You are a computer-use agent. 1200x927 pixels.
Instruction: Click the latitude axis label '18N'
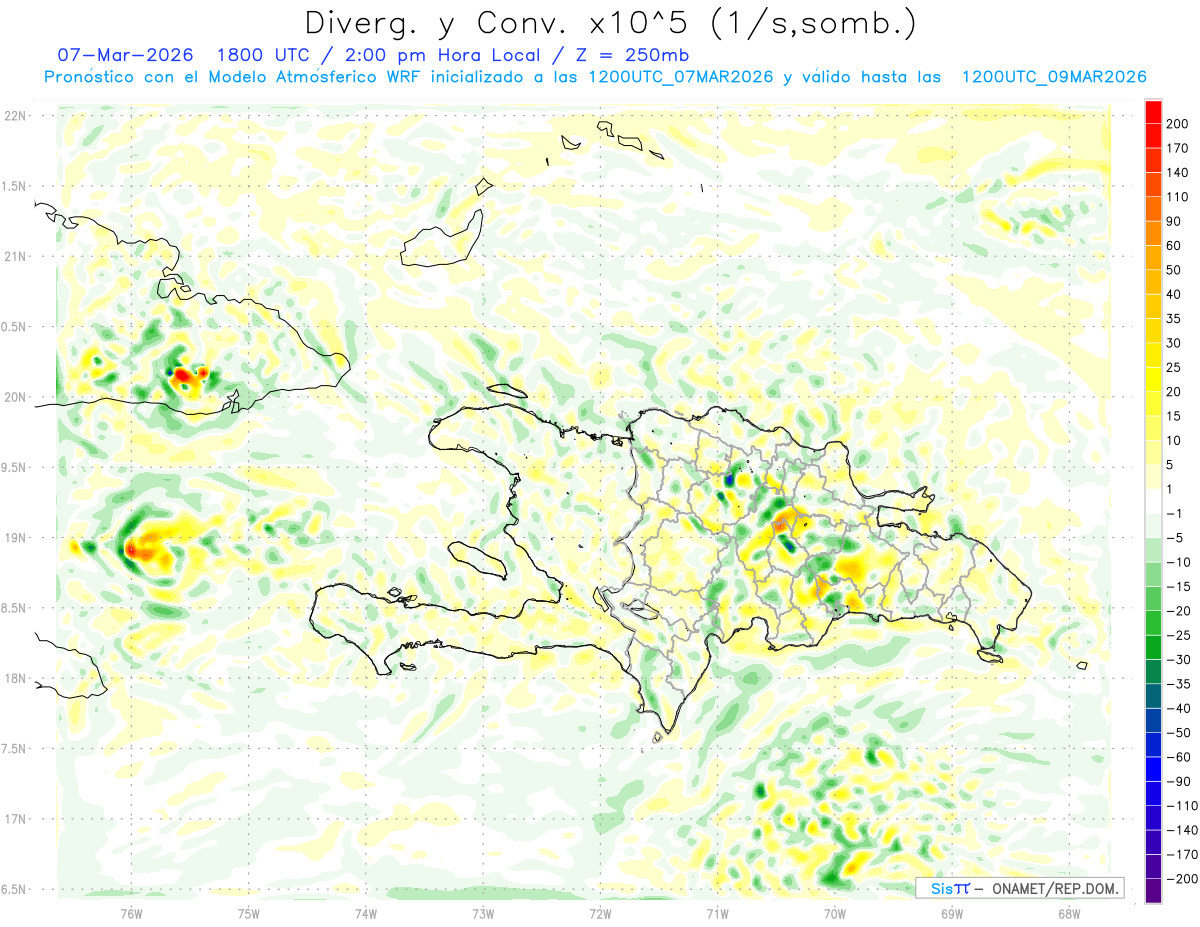(x=15, y=678)
